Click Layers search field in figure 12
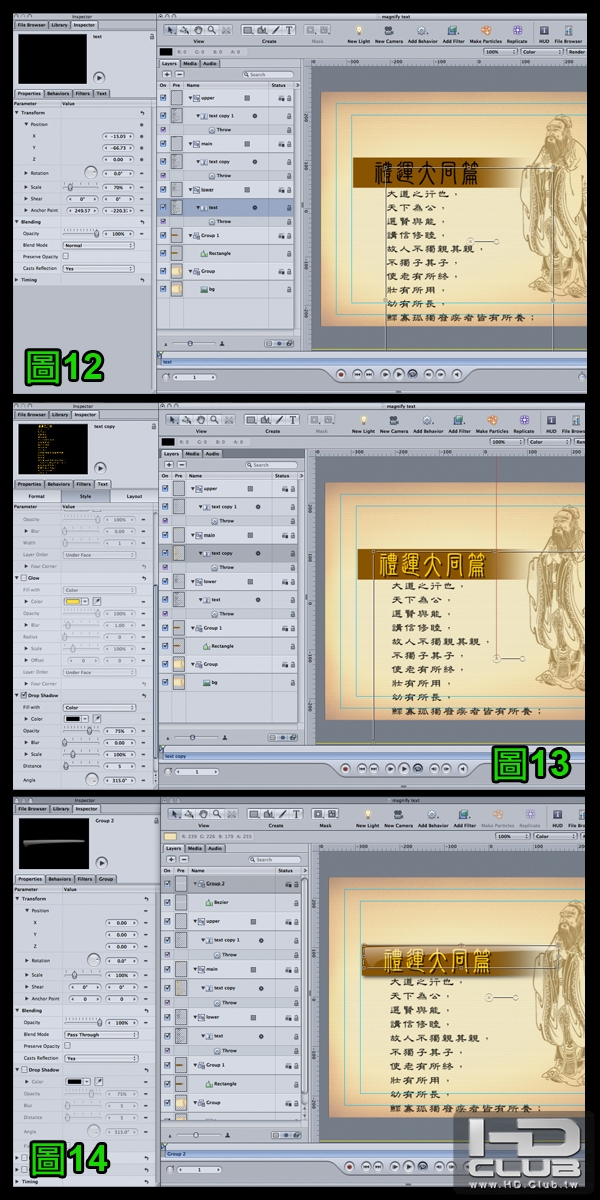 coord(268,74)
